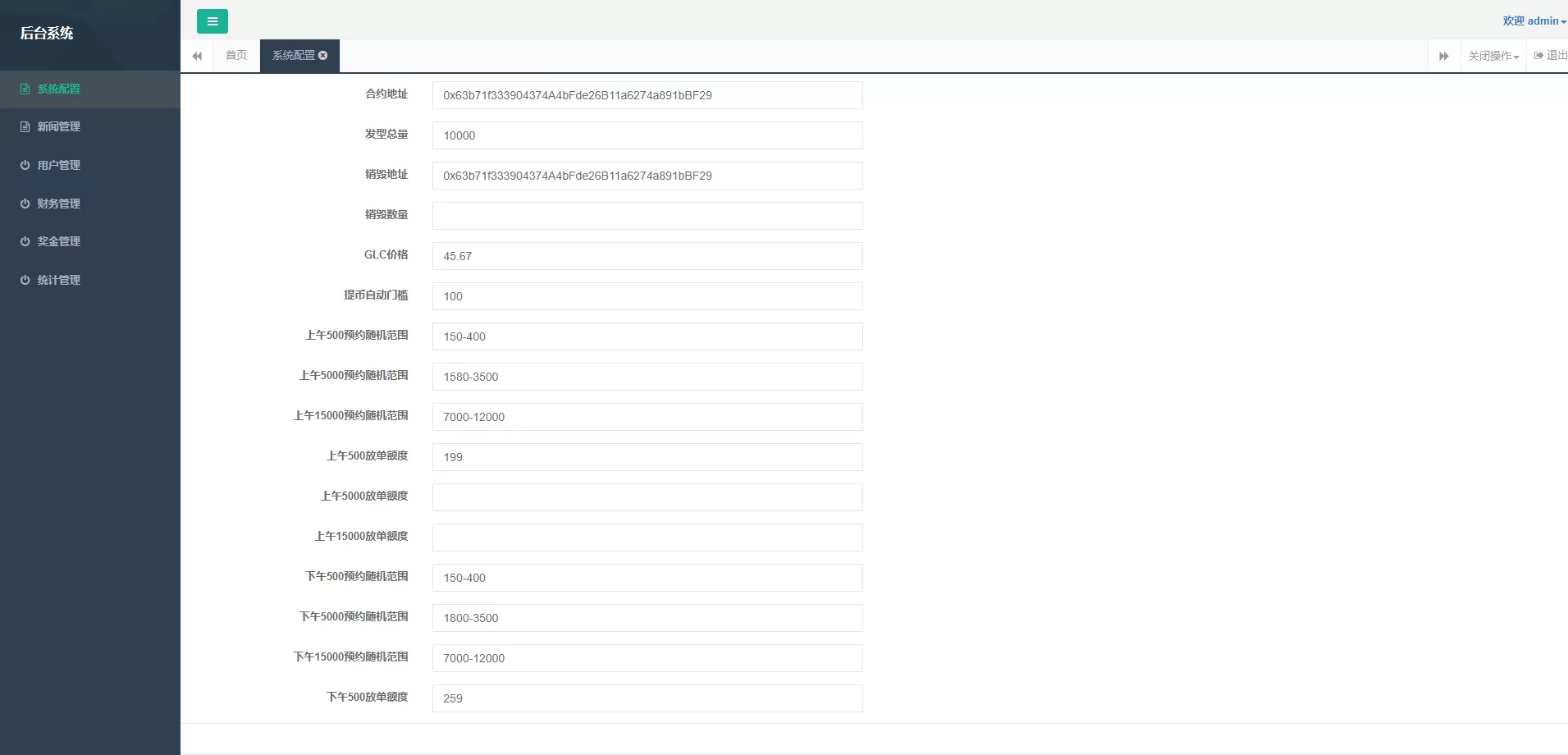Viewport: 1568px width, 755px height.
Task: Close the 系统配置 tab with X icon
Action: pyautogui.click(x=323, y=55)
